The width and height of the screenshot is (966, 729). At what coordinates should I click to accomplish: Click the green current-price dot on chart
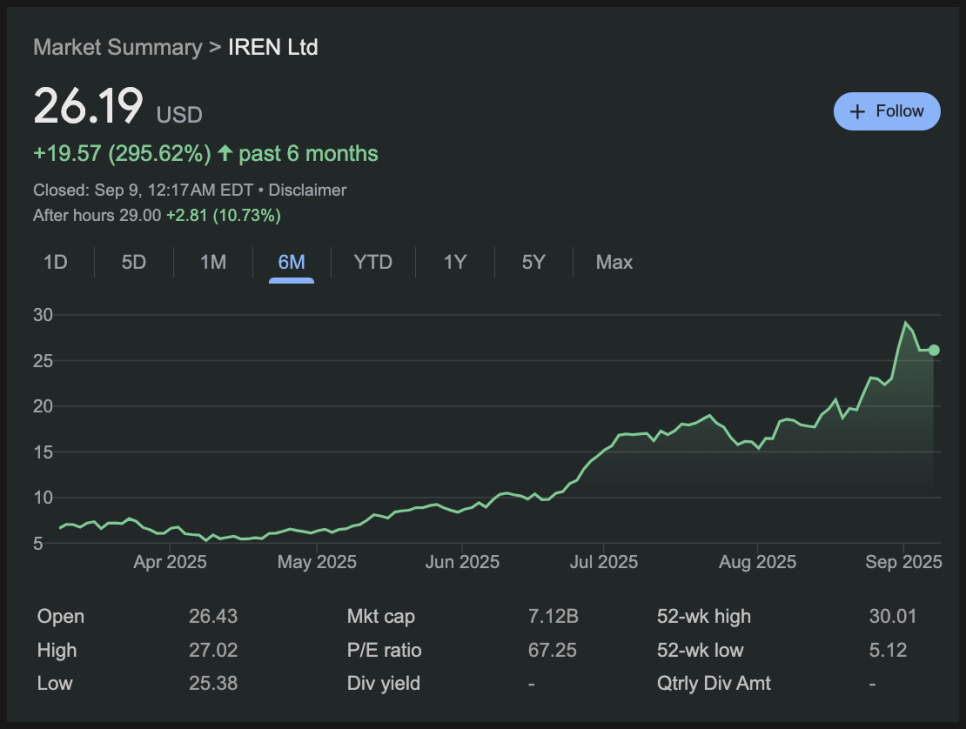tap(934, 350)
